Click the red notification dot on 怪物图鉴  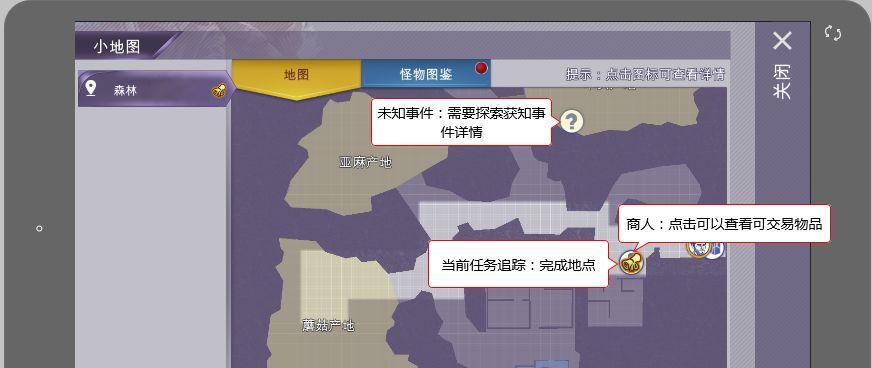[481, 68]
